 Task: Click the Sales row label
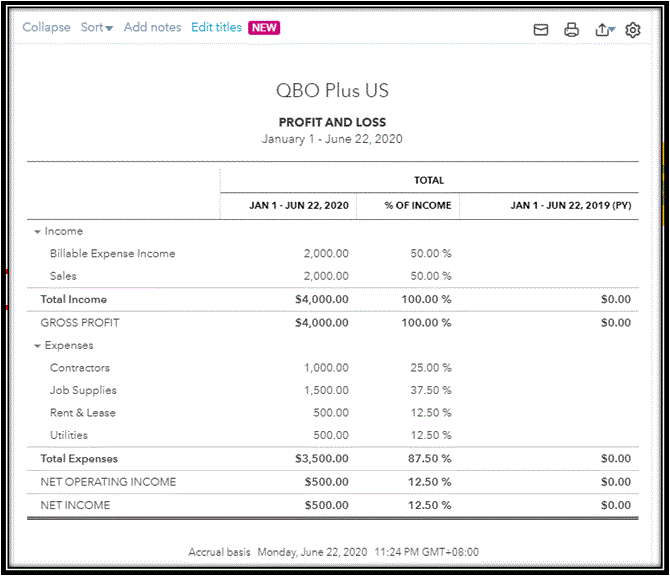click(63, 276)
